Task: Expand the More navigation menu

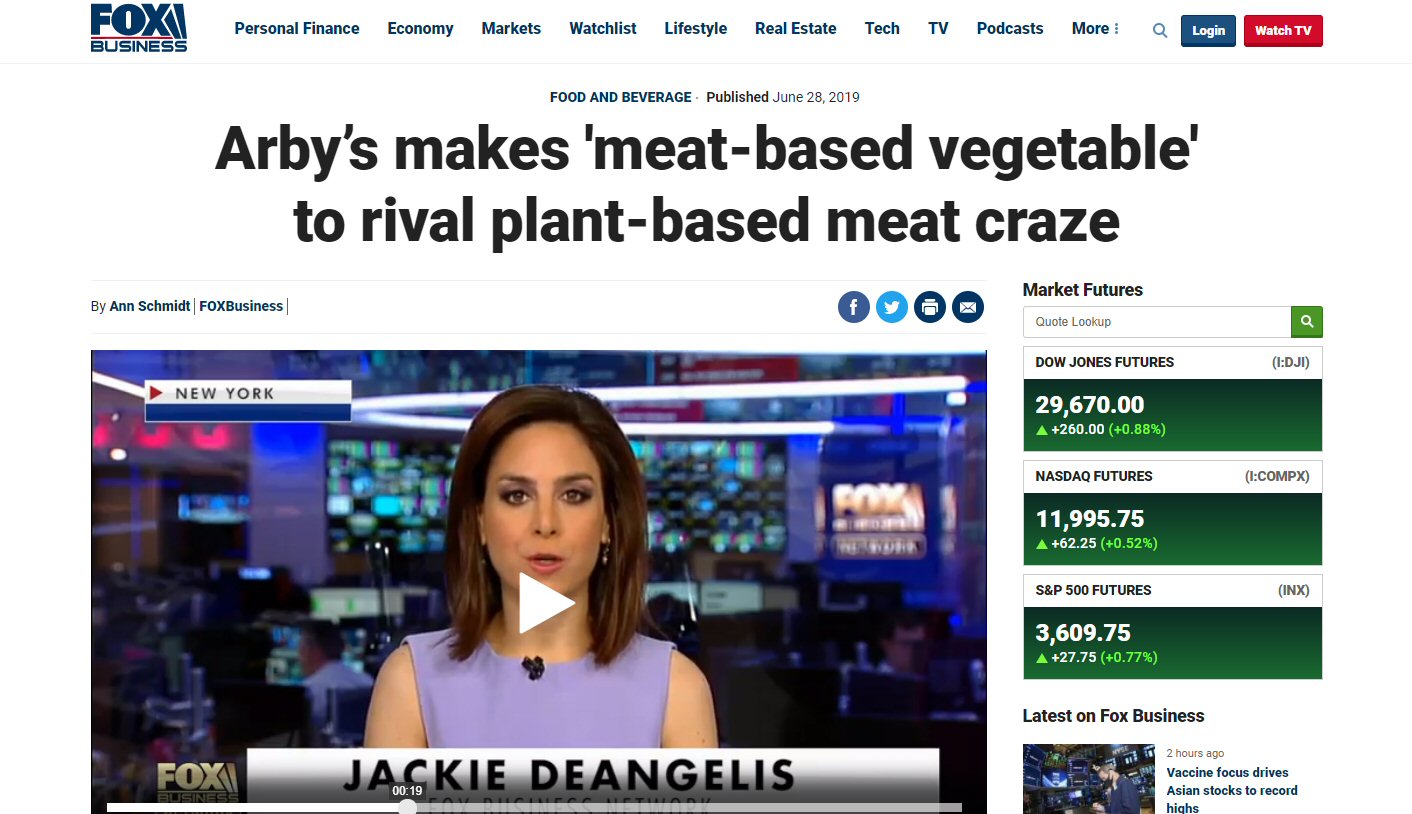Action: coord(1095,29)
